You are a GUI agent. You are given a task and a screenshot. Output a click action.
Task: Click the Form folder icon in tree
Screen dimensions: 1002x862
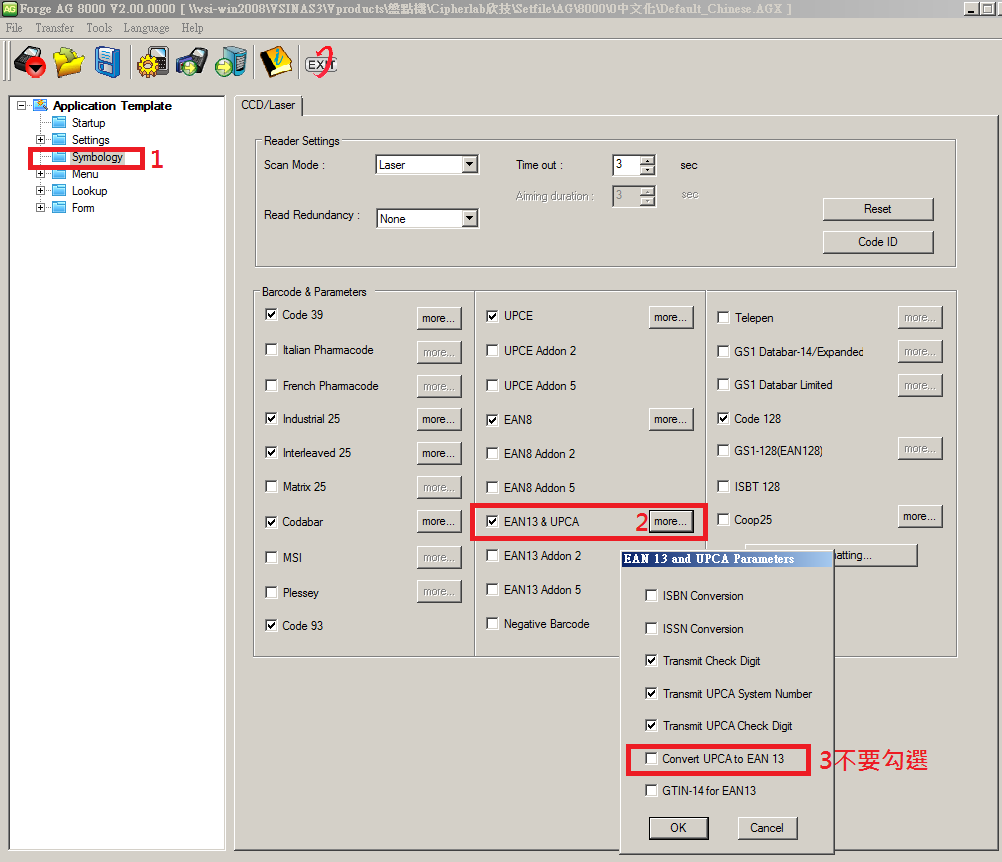59,207
